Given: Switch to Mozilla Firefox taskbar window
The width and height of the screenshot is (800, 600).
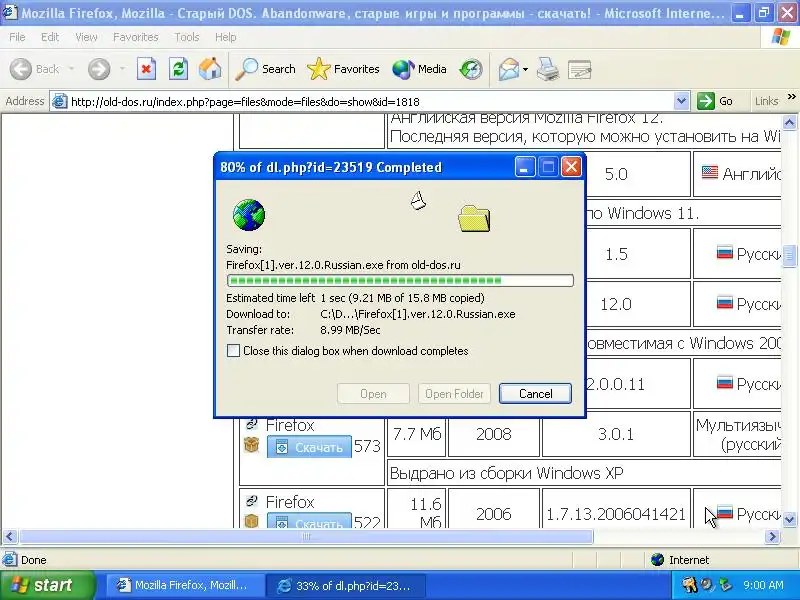Looking at the screenshot, I should 184,585.
